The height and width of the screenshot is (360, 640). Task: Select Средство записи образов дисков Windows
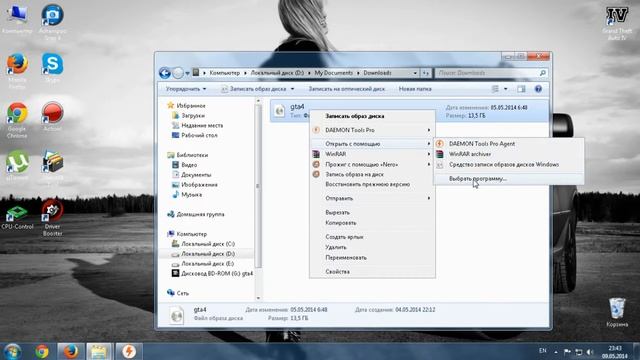pos(509,164)
